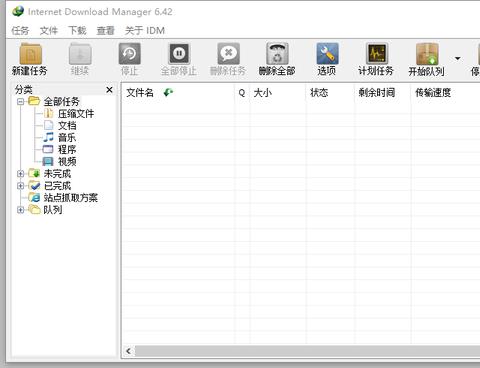480x368 pixels.
Task: Click the 站点抓取方案 IE icon
Action: click(34, 198)
